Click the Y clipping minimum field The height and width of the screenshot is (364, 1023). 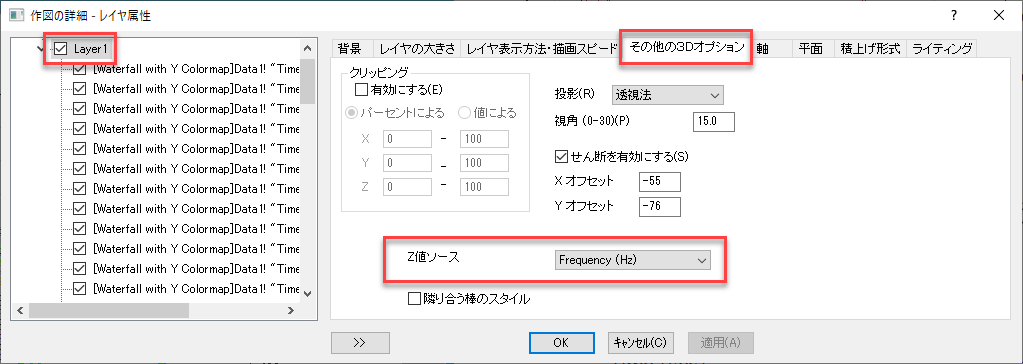tap(407, 163)
